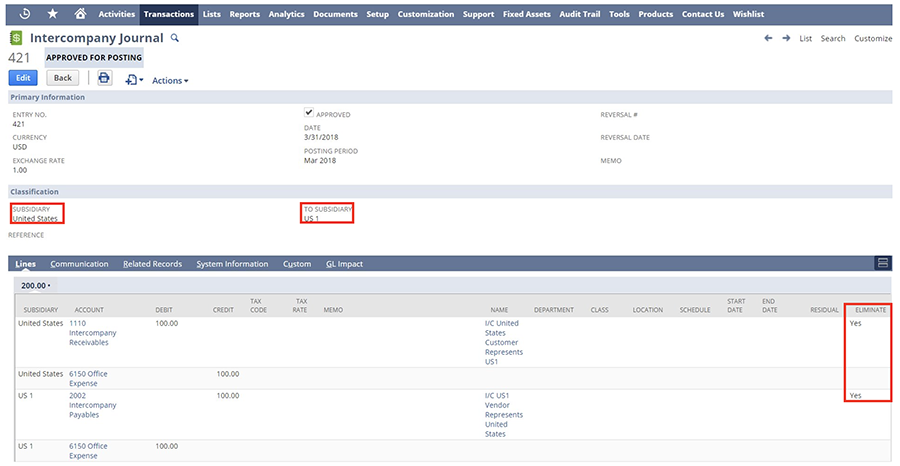Open the Actions dropdown

click(170, 80)
